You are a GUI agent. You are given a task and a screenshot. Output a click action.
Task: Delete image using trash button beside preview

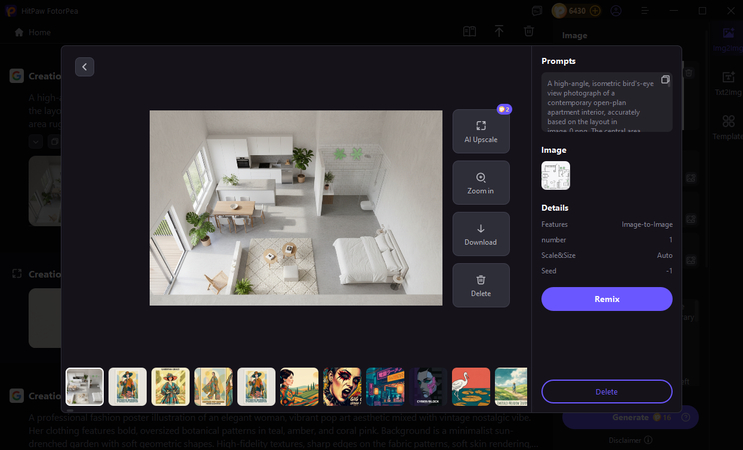pyautogui.click(x=481, y=285)
